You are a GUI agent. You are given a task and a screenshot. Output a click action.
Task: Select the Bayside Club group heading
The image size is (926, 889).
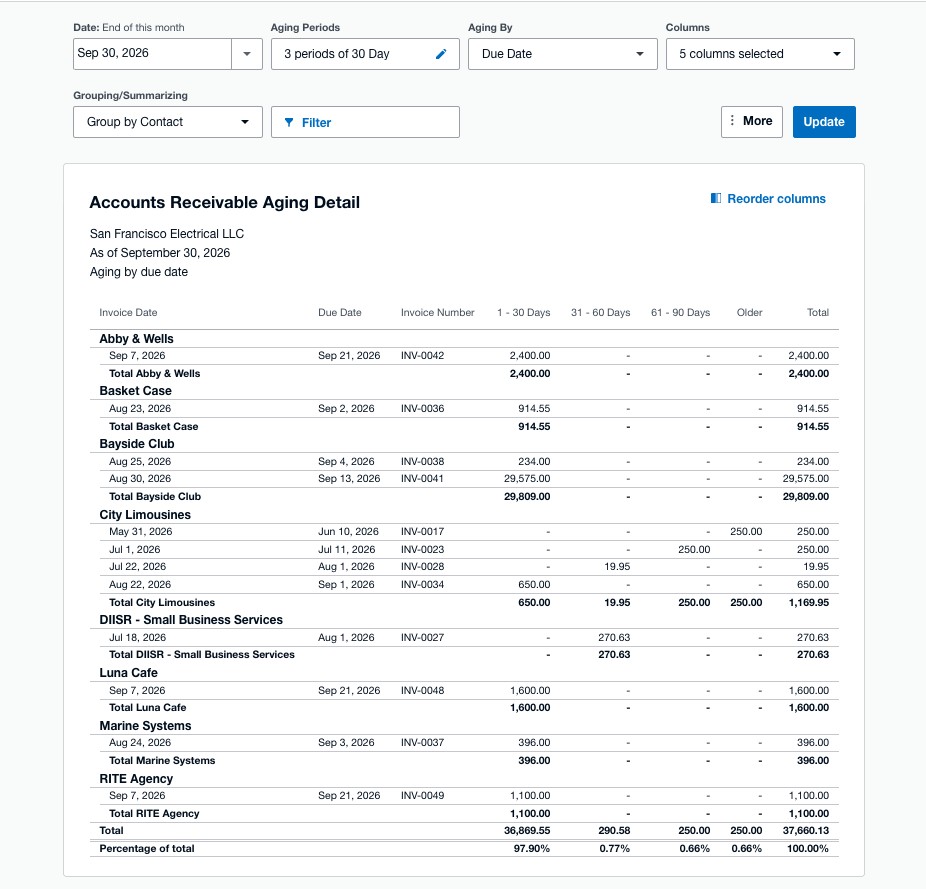[137, 444]
